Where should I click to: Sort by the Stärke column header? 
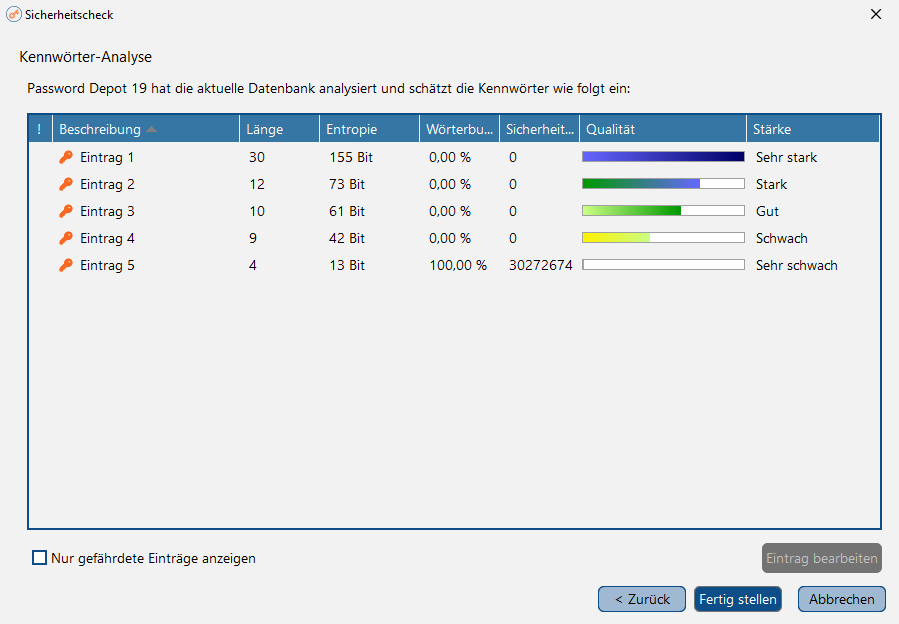[813, 129]
